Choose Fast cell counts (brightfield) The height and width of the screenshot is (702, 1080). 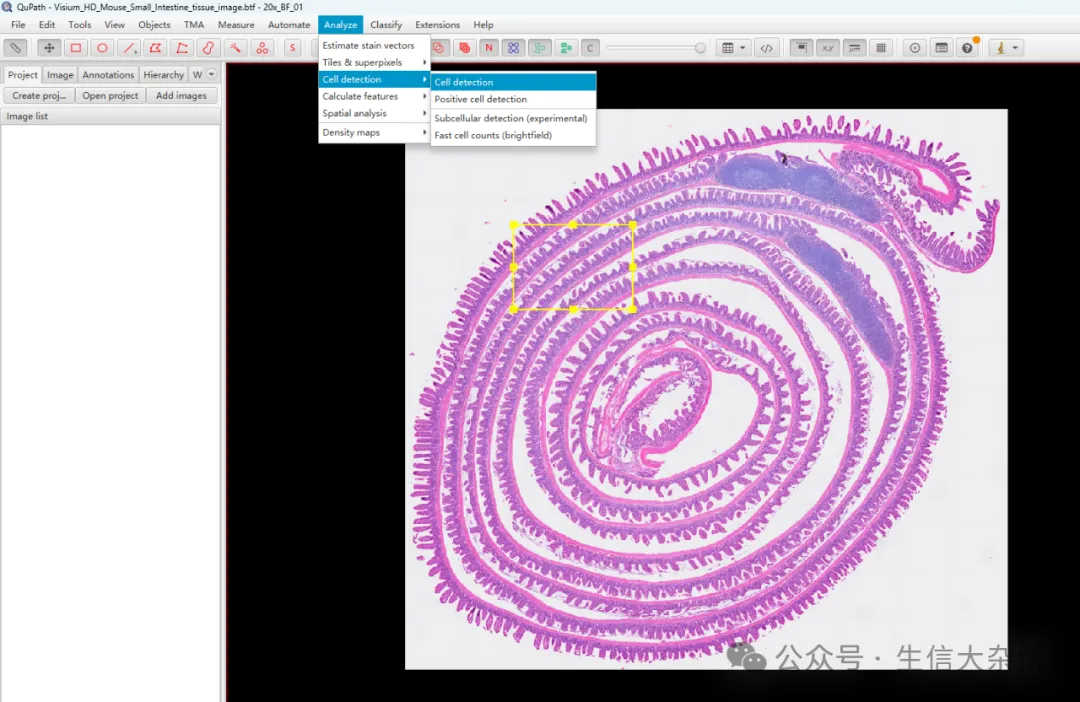(513, 135)
